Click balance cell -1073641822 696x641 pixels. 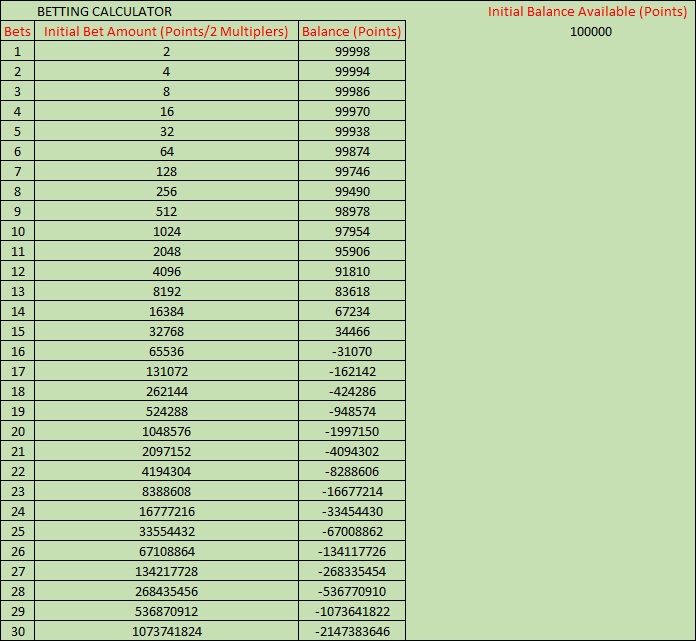352,610
